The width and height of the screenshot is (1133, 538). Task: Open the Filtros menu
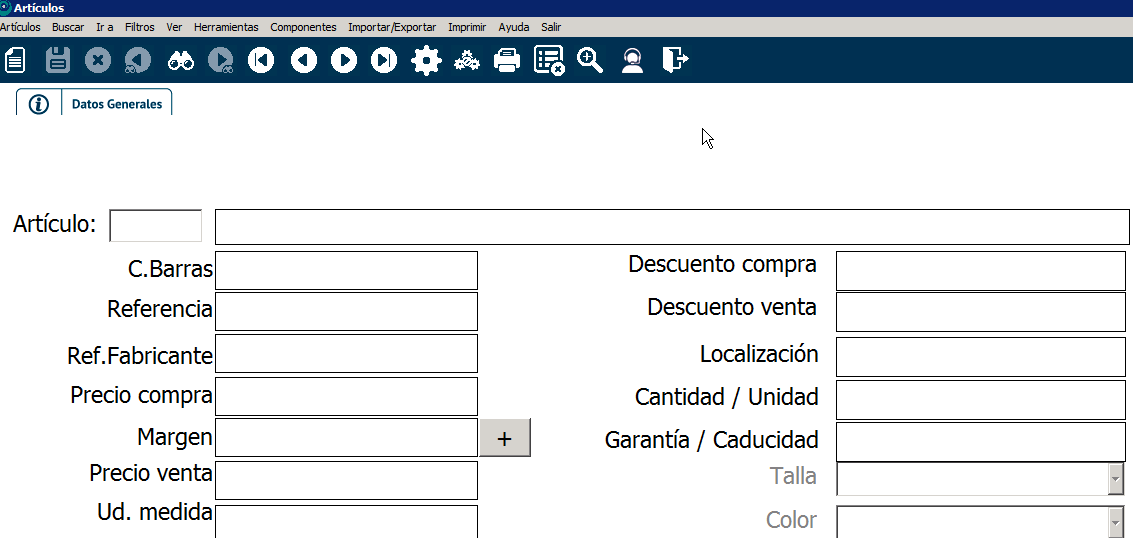140,27
